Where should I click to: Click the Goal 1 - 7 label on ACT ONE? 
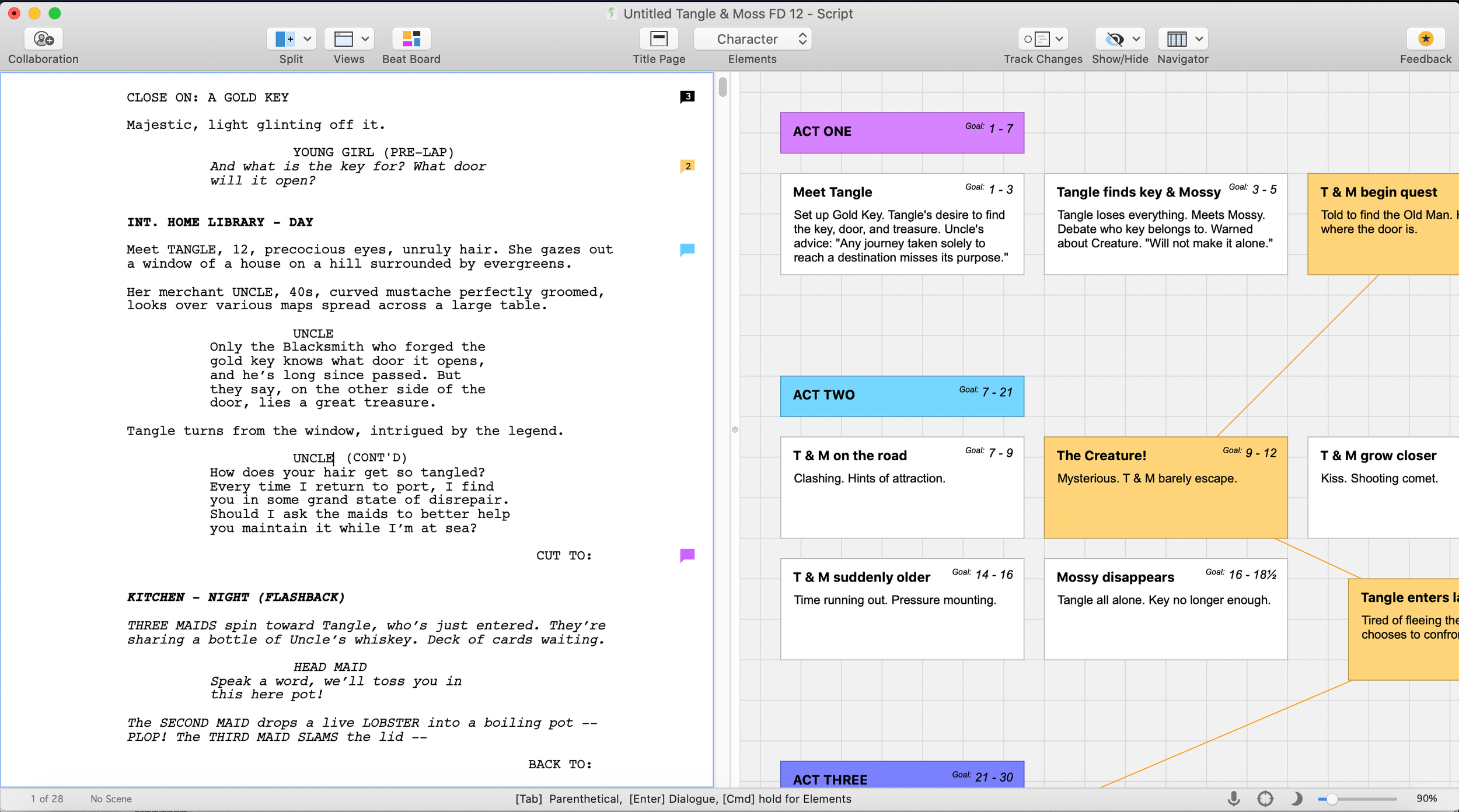click(989, 128)
